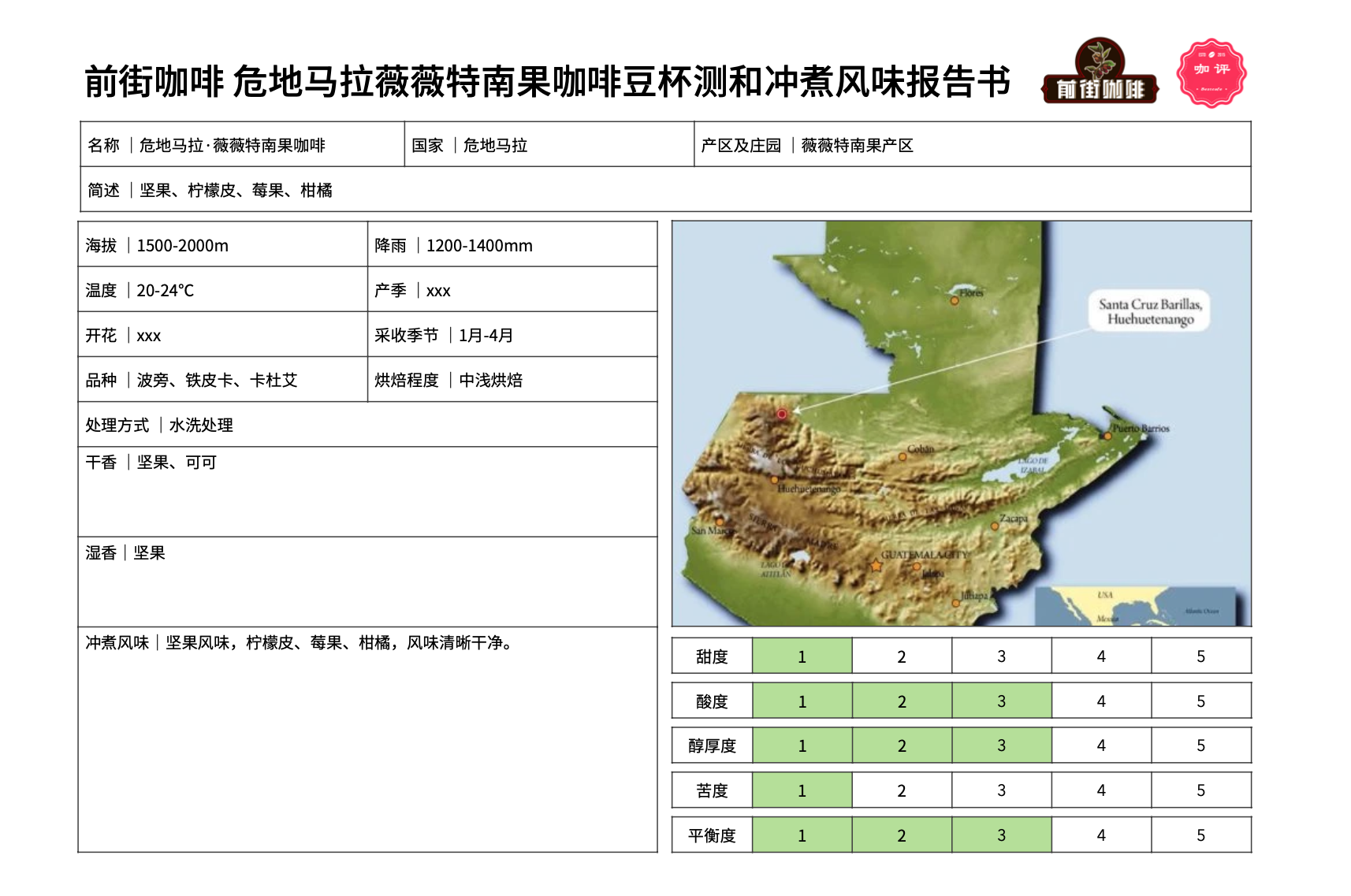Click the 开花 cell with xxx

(x=222, y=334)
